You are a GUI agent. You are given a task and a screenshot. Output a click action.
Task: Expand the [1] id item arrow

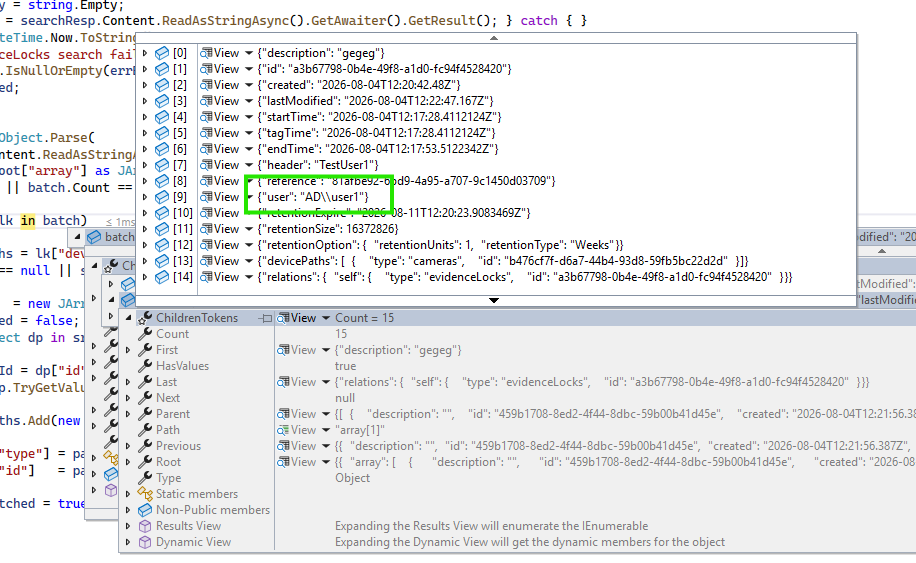click(145, 69)
